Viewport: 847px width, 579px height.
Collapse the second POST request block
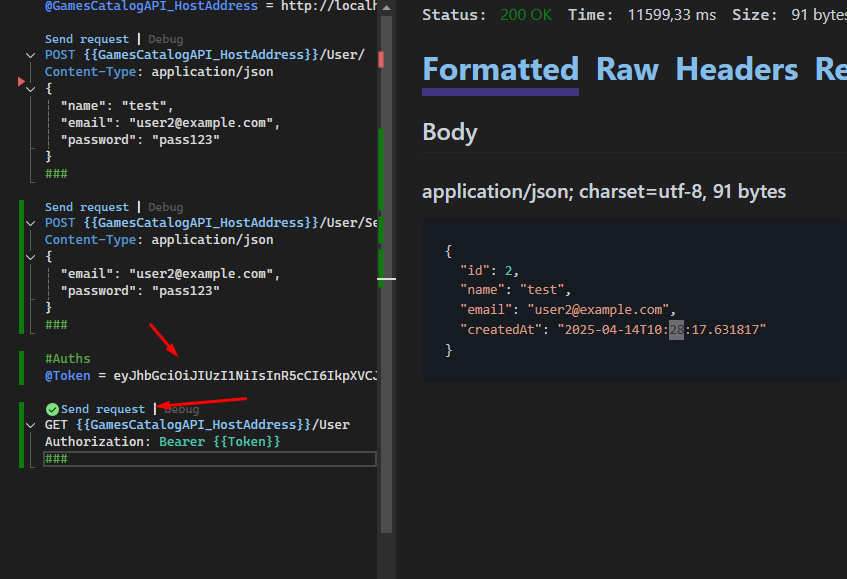click(x=31, y=223)
